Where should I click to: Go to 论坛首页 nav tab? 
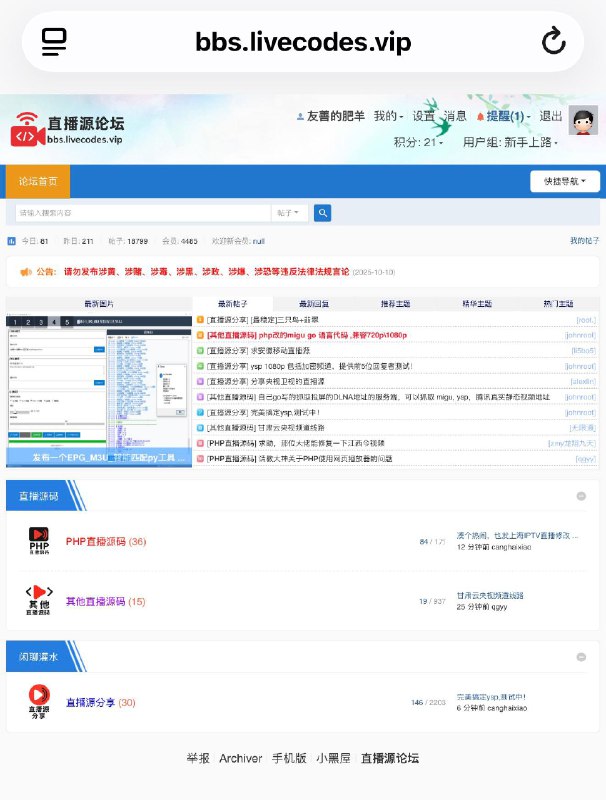click(38, 181)
